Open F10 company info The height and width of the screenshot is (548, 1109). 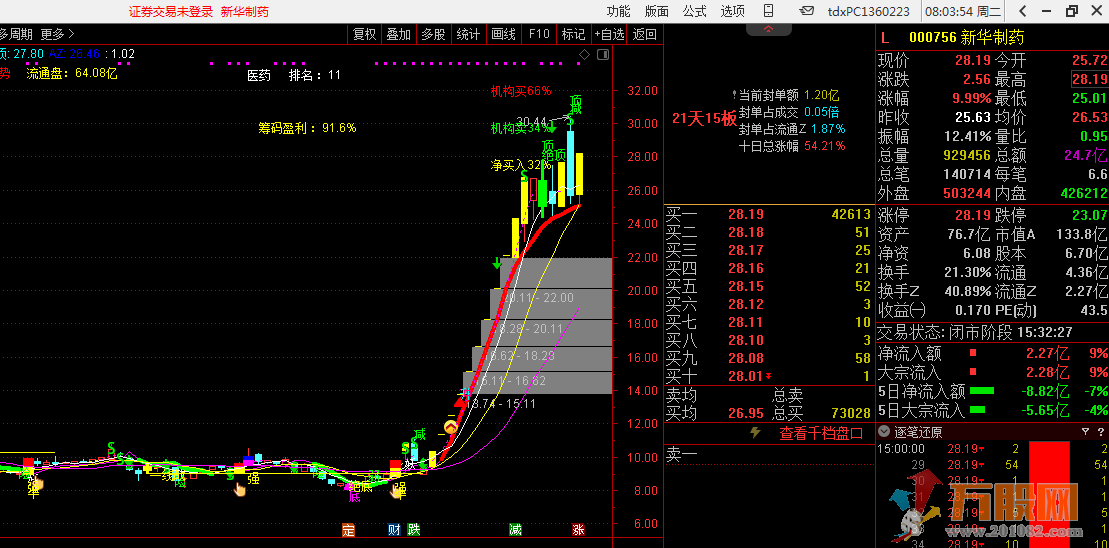click(x=539, y=34)
